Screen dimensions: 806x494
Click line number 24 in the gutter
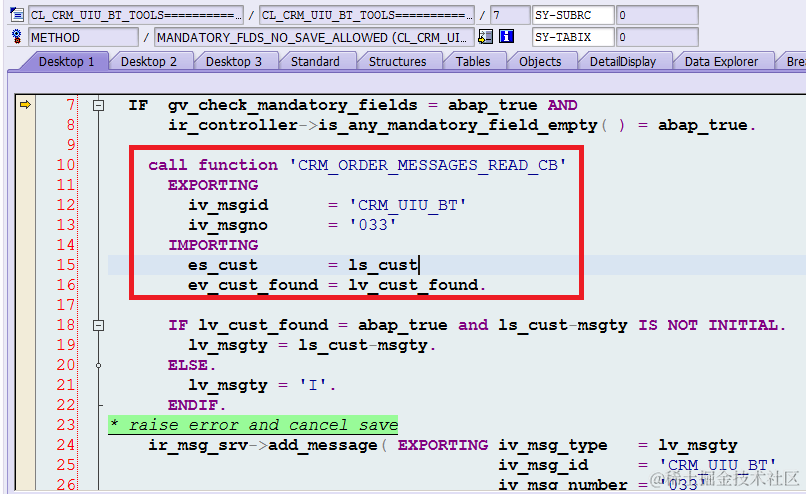(x=66, y=445)
